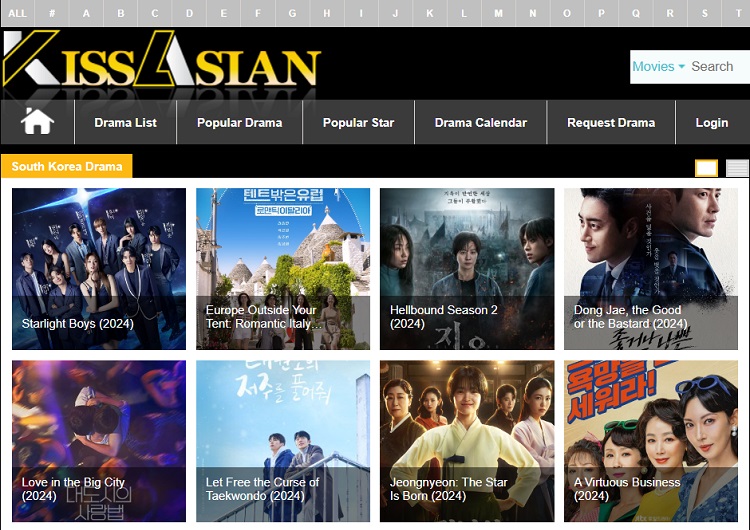Go to Popular Star section
This screenshot has width=750, height=530.
[x=358, y=123]
